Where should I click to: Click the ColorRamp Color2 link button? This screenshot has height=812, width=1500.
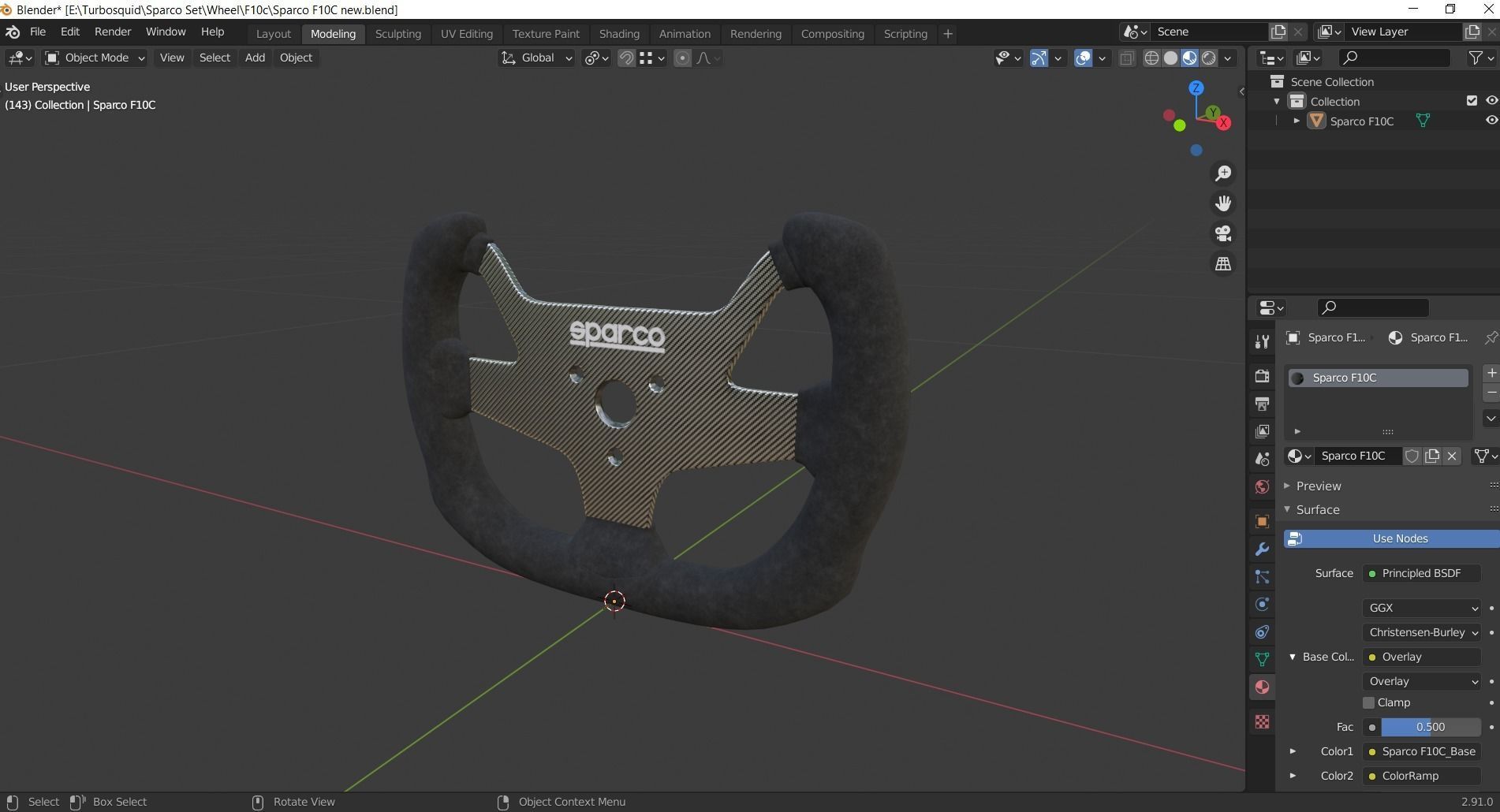pyautogui.click(x=1422, y=776)
